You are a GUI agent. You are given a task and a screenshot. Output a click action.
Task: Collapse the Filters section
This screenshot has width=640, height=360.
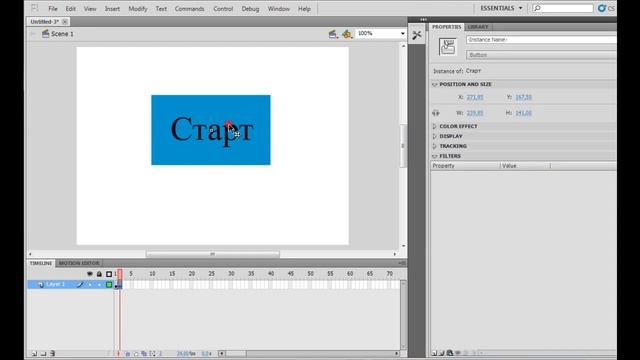[x=434, y=156]
